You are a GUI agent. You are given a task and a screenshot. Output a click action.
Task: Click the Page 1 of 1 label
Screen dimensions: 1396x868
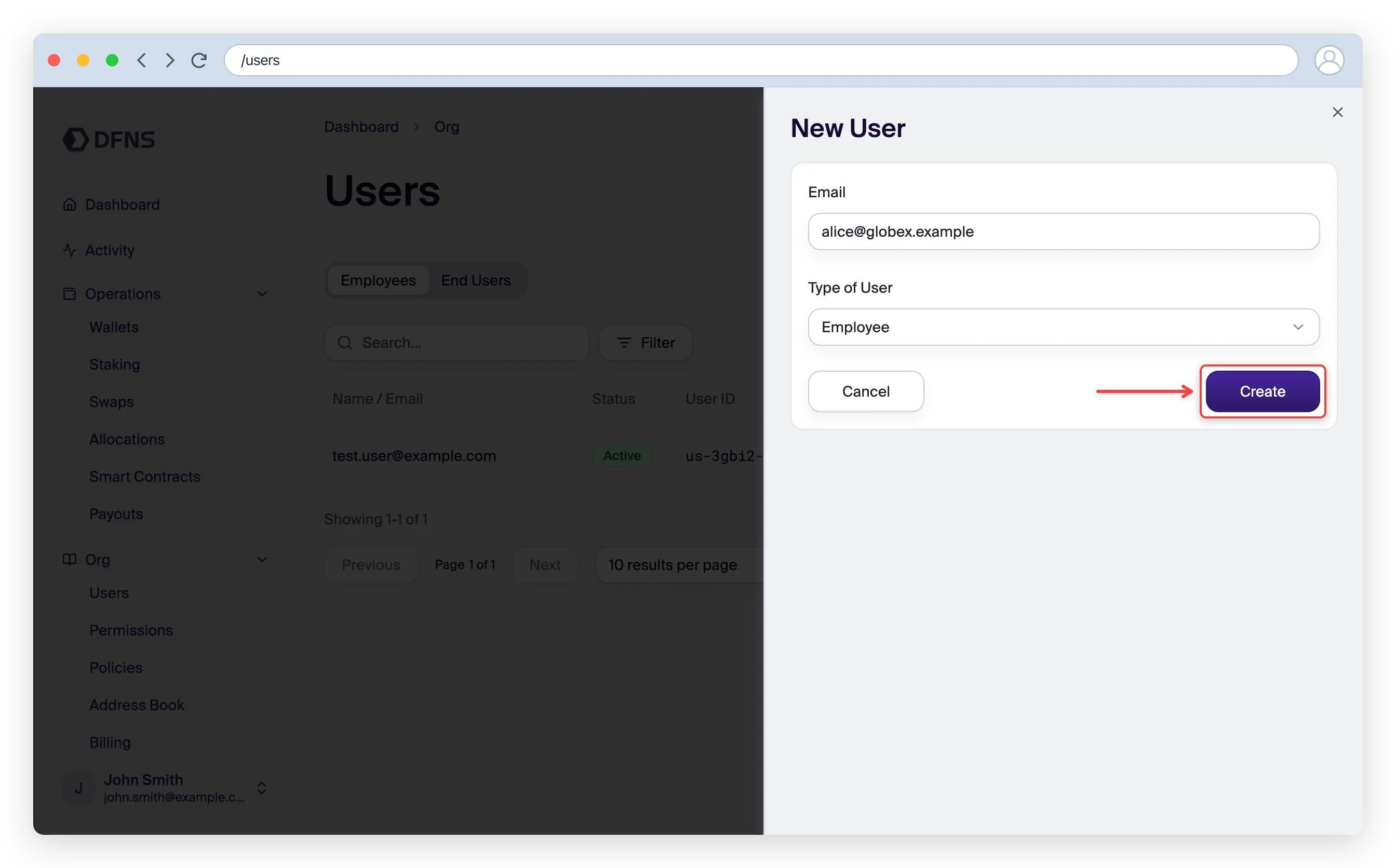pos(465,565)
